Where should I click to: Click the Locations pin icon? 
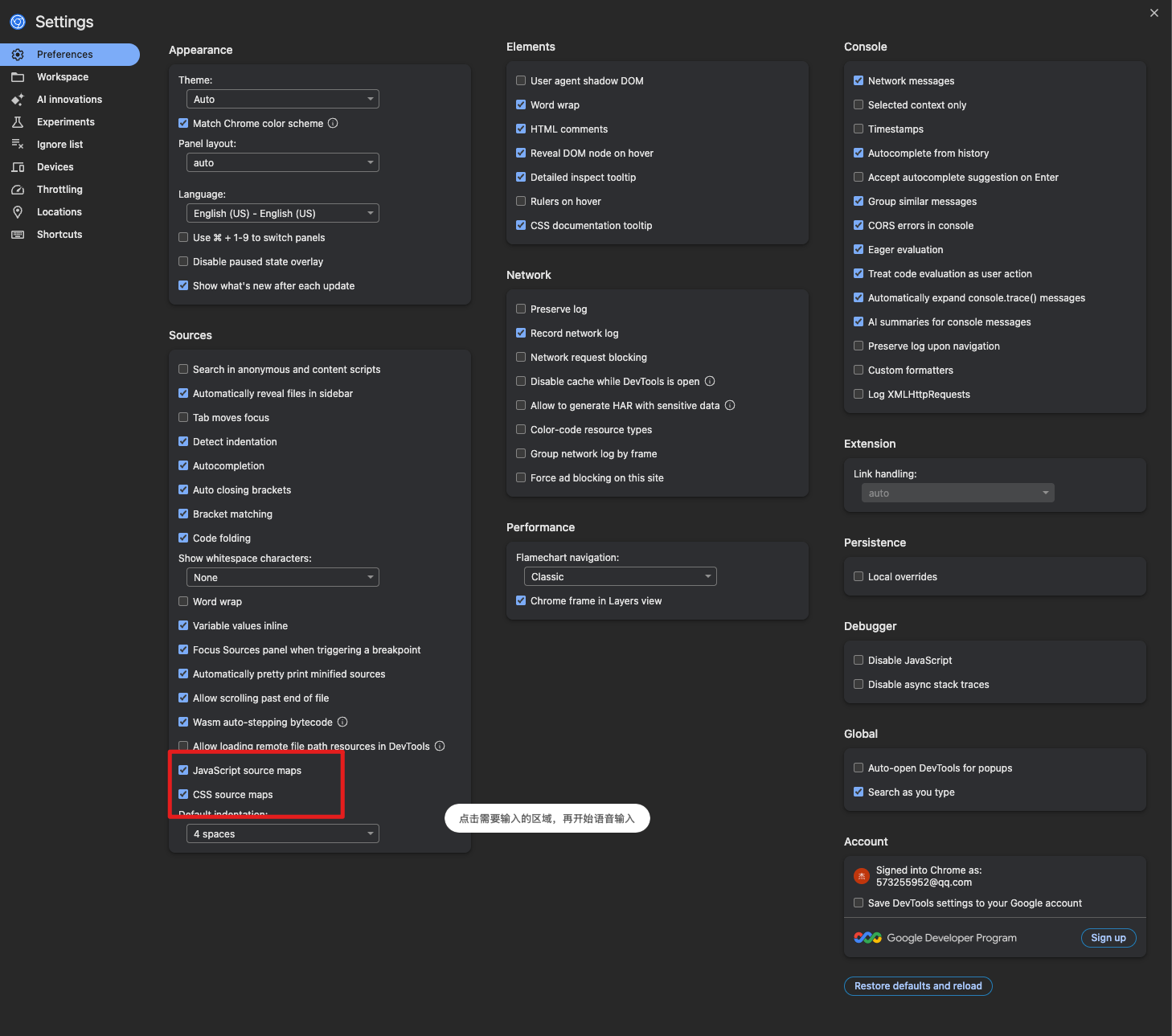click(x=18, y=212)
